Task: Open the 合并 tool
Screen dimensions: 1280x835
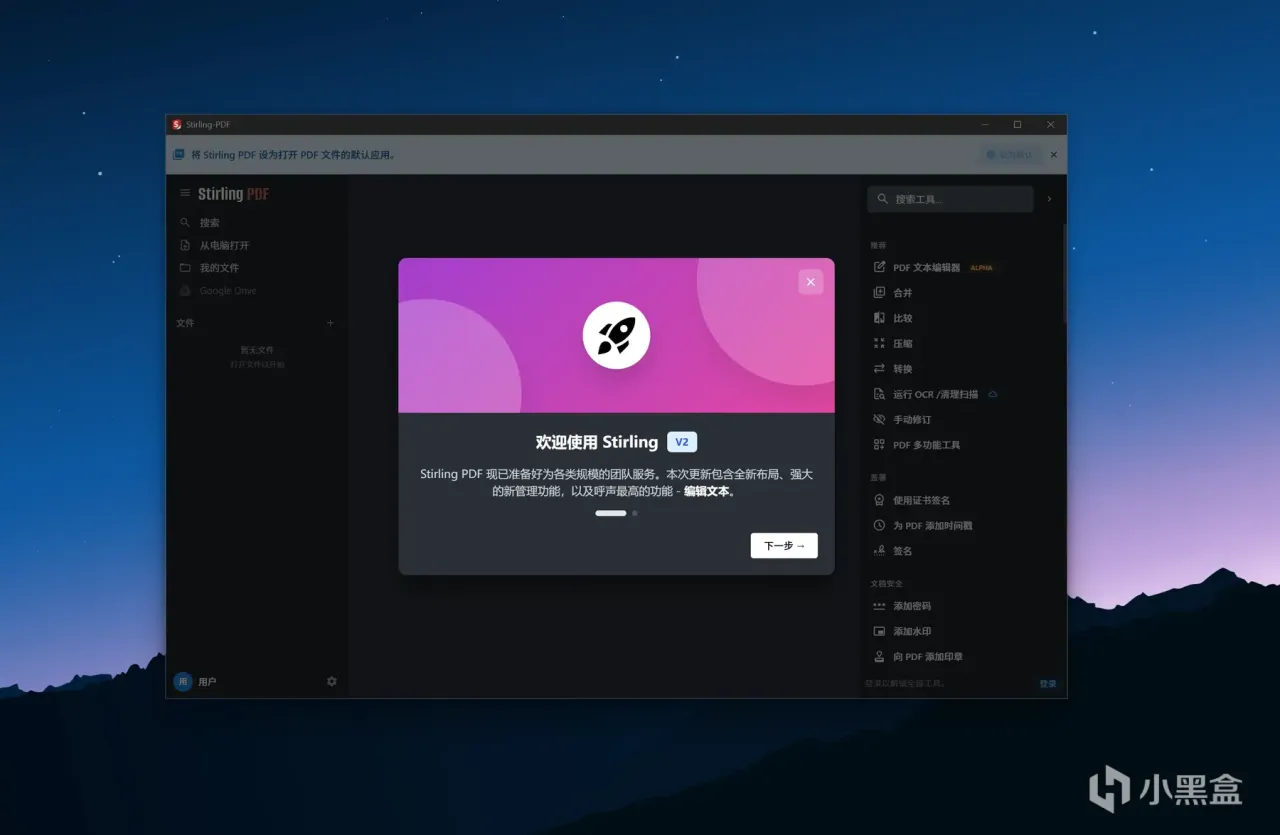Action: 902,293
